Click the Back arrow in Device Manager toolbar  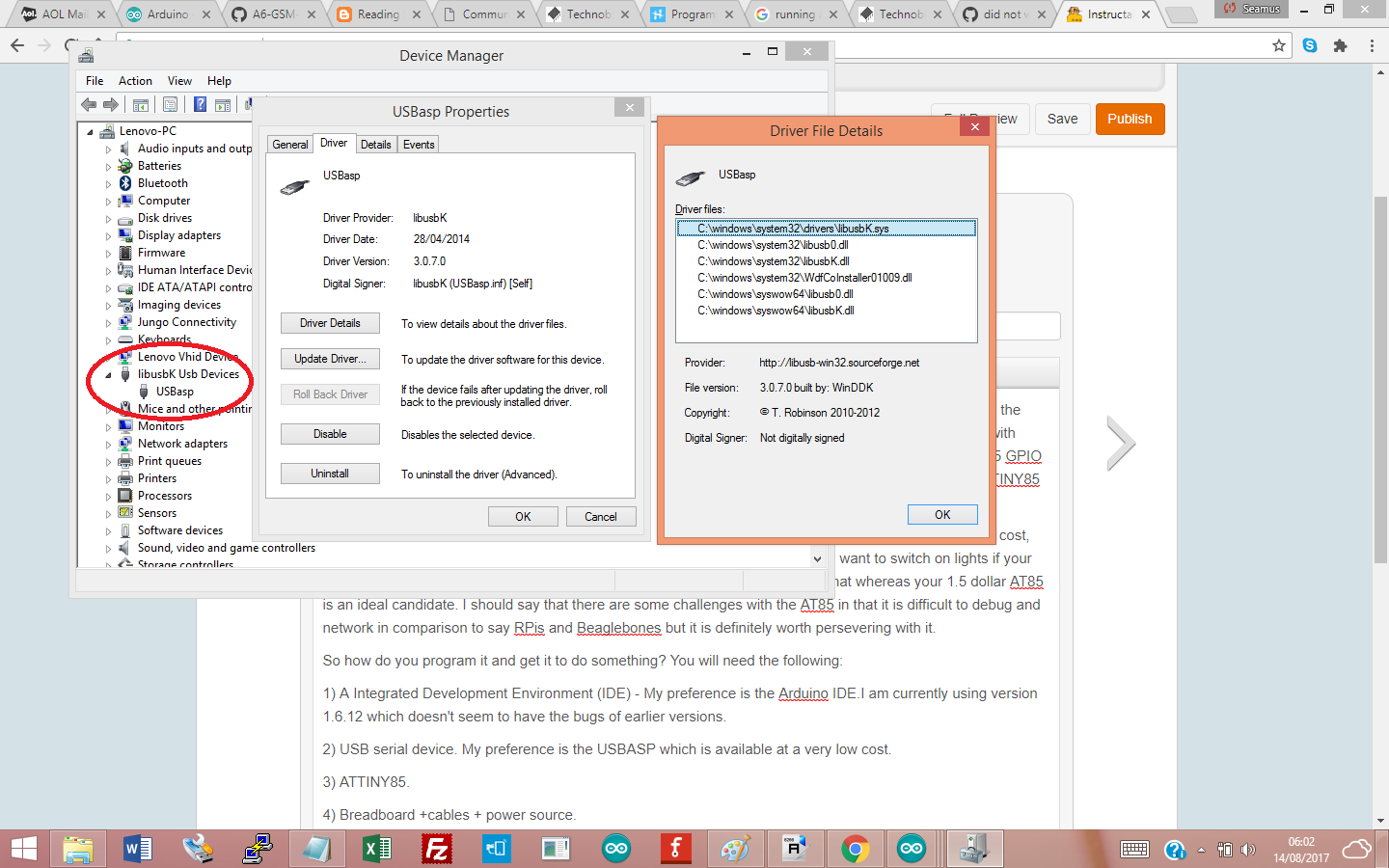coord(89,104)
